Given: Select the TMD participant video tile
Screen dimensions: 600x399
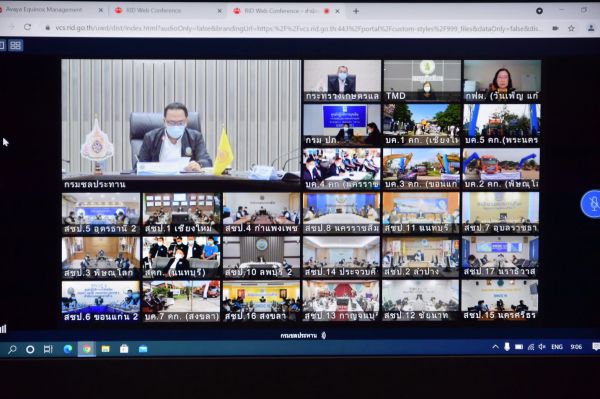Looking at the screenshot, I should click(422, 81).
